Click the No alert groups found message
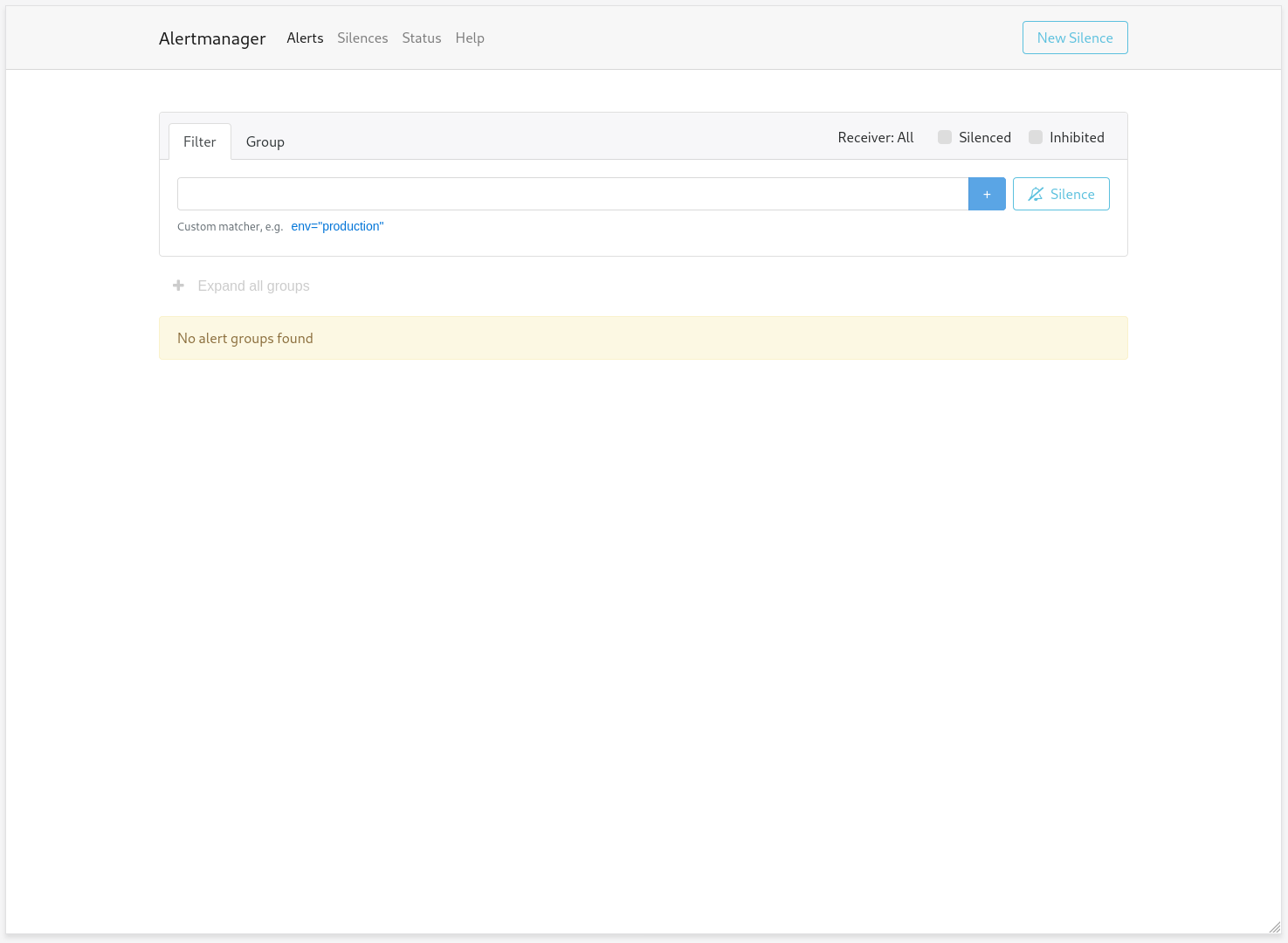The width and height of the screenshot is (1288, 943). [x=644, y=338]
